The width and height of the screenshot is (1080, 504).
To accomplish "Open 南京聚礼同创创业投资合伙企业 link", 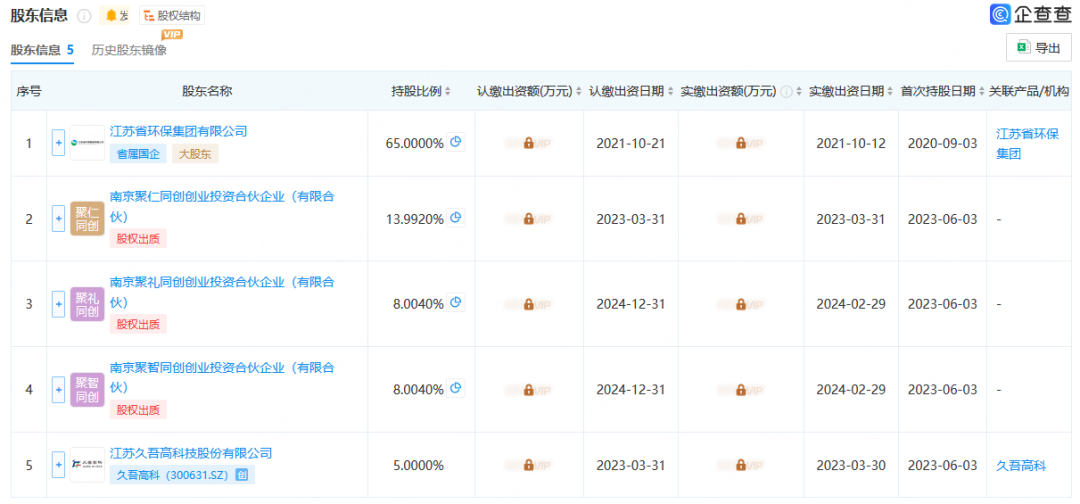I will coord(222,292).
